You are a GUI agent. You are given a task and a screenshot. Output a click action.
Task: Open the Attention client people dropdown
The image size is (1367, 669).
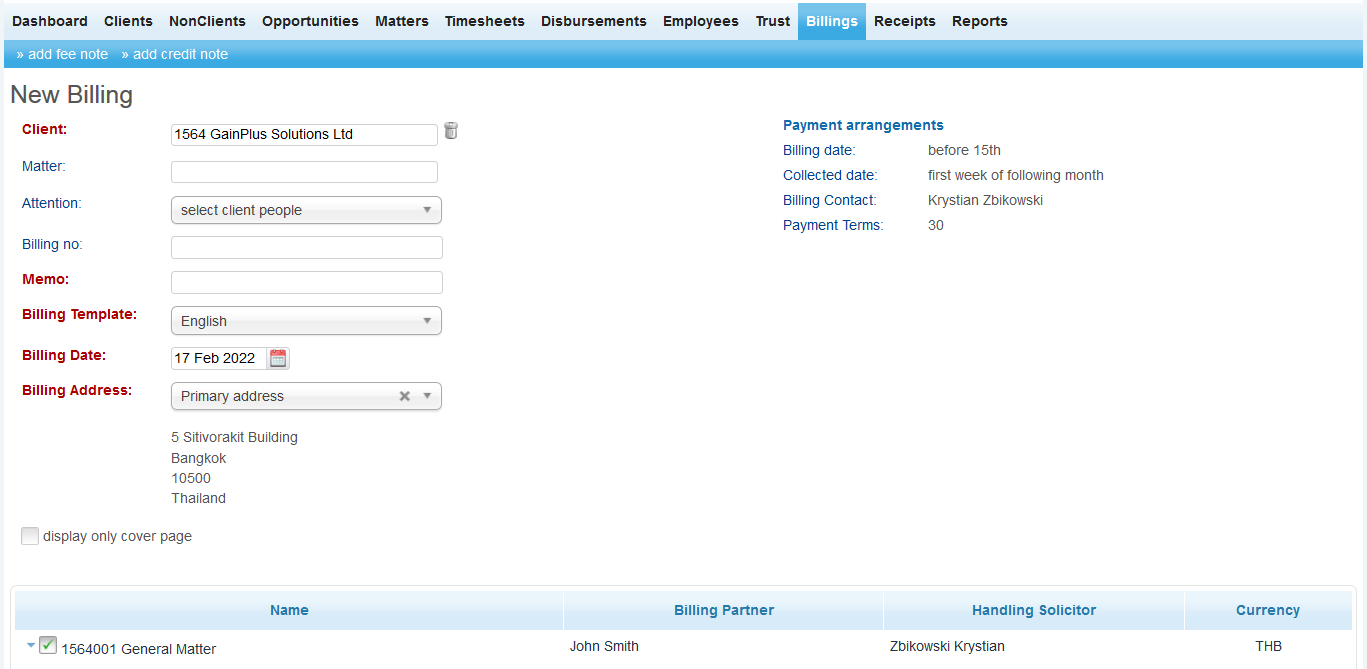pos(306,210)
